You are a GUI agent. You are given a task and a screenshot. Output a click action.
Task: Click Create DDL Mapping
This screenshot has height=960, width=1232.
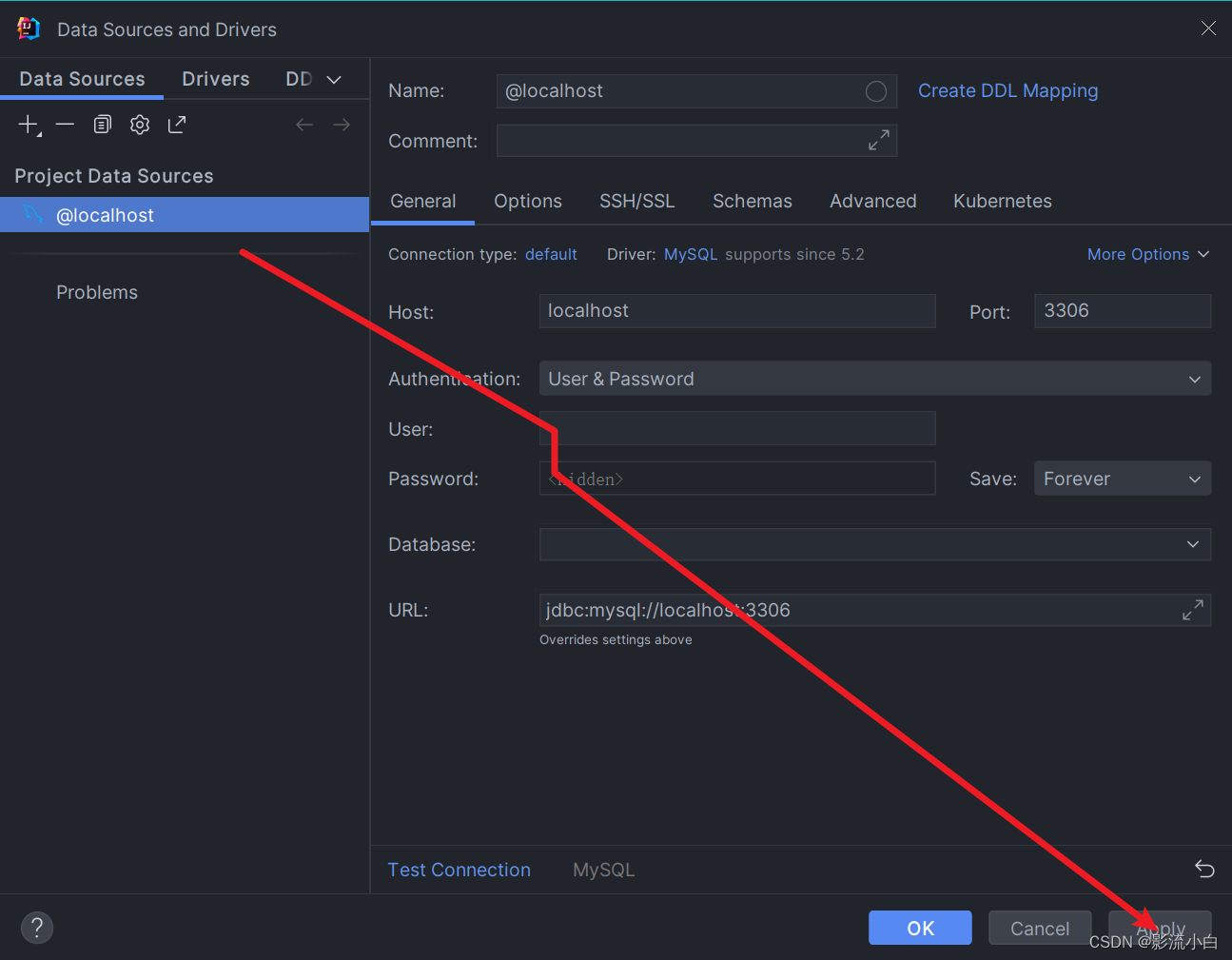[1007, 90]
